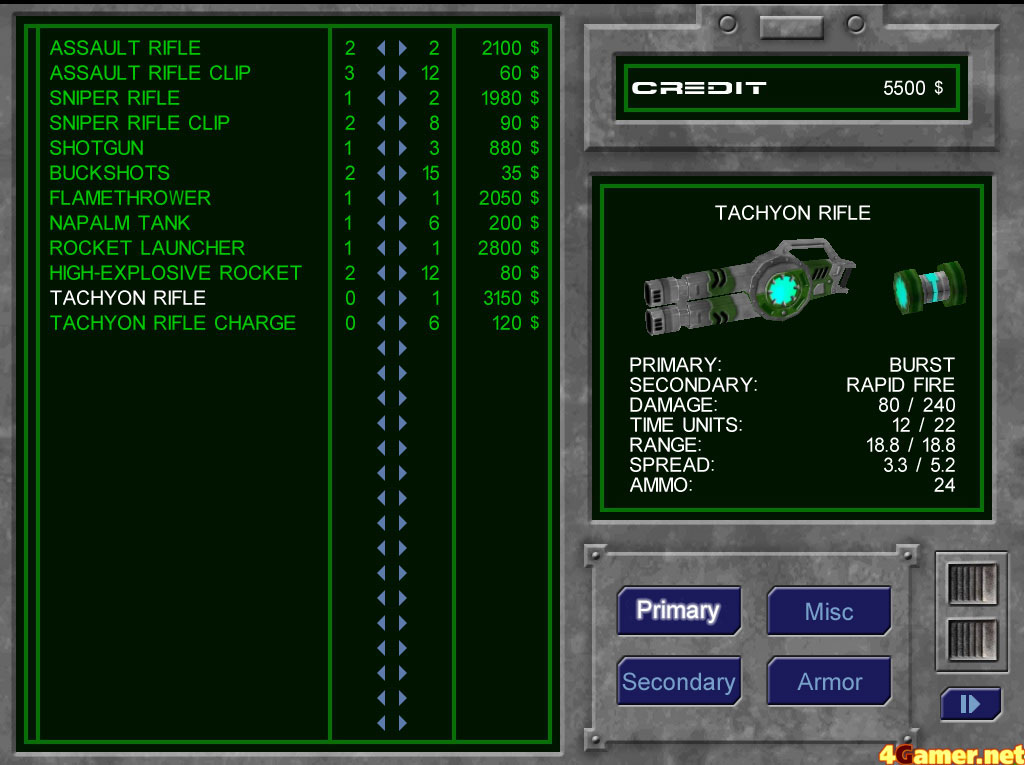
Task: Click the Tachyon Rifle weapon image
Action: click(750, 287)
